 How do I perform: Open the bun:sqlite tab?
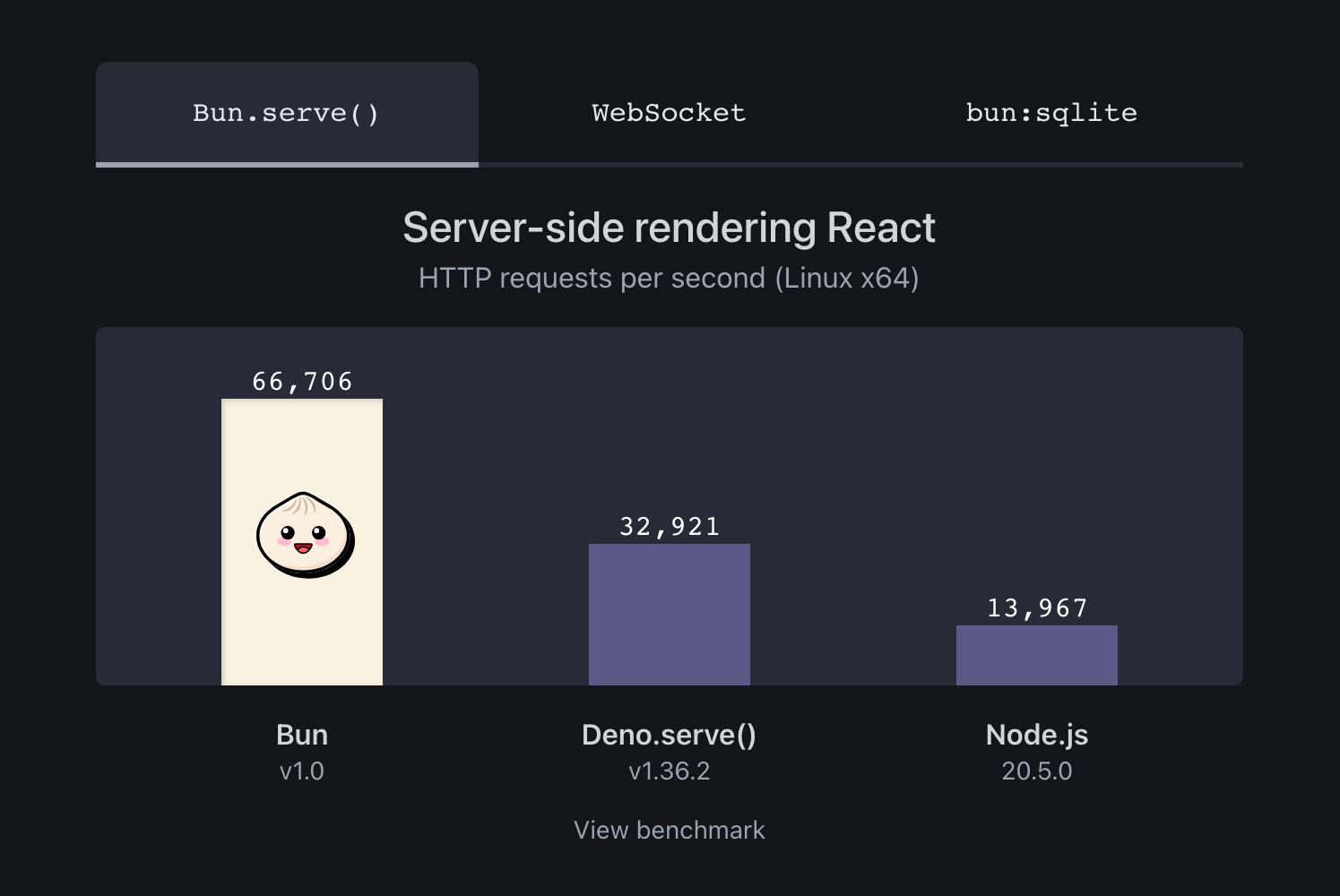(x=1050, y=112)
